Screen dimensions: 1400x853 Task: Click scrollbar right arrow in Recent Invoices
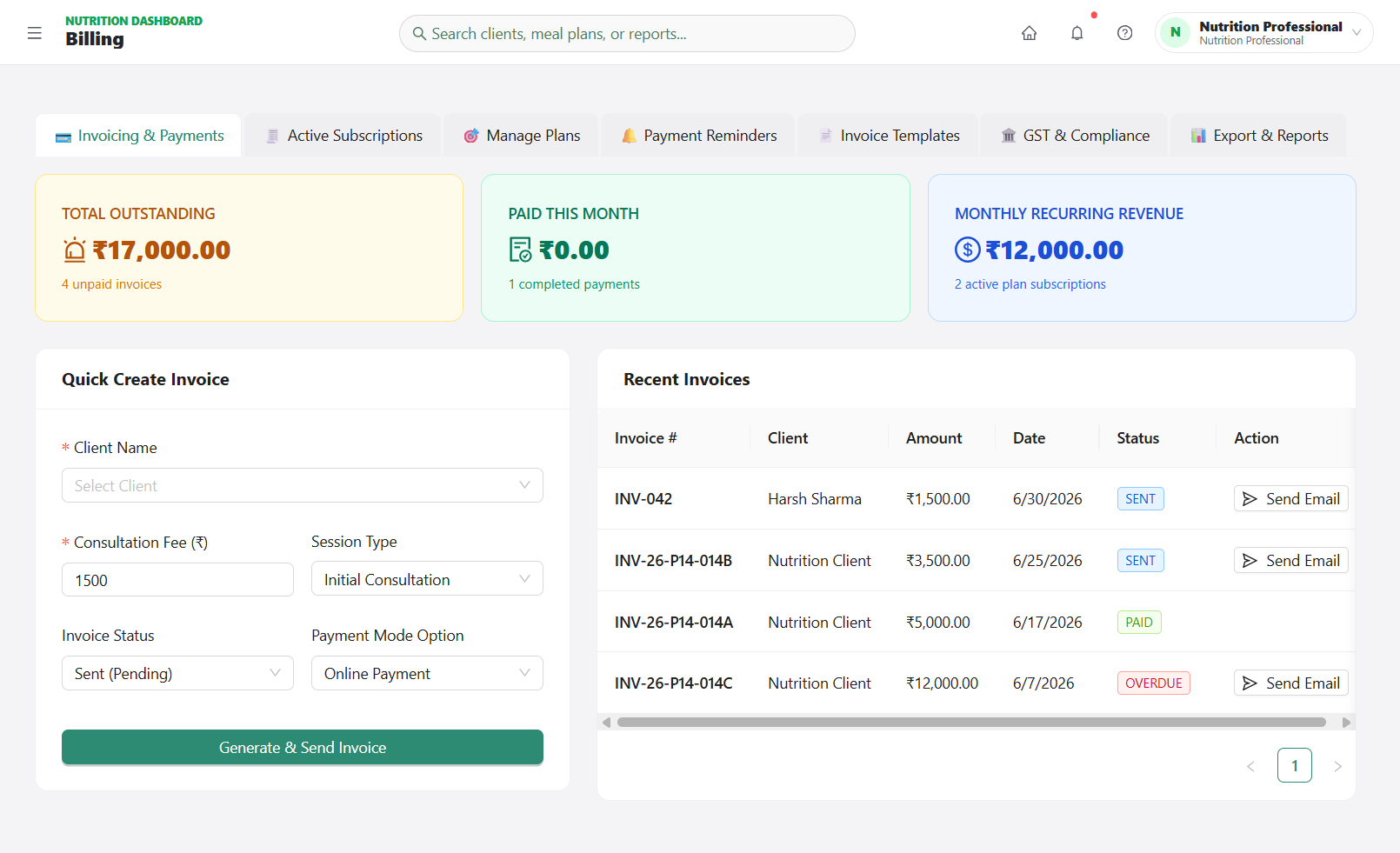click(x=1346, y=723)
